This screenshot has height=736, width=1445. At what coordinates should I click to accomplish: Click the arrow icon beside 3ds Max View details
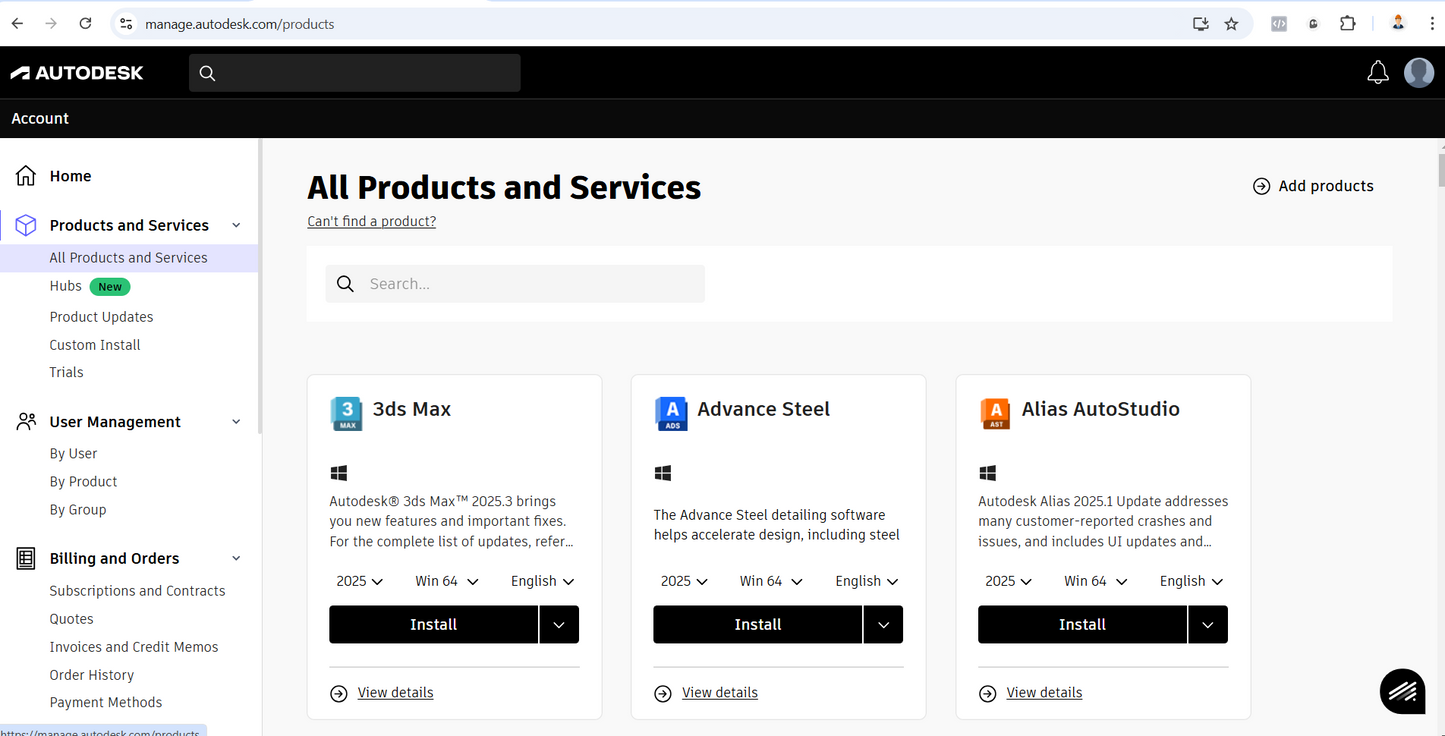click(x=339, y=693)
